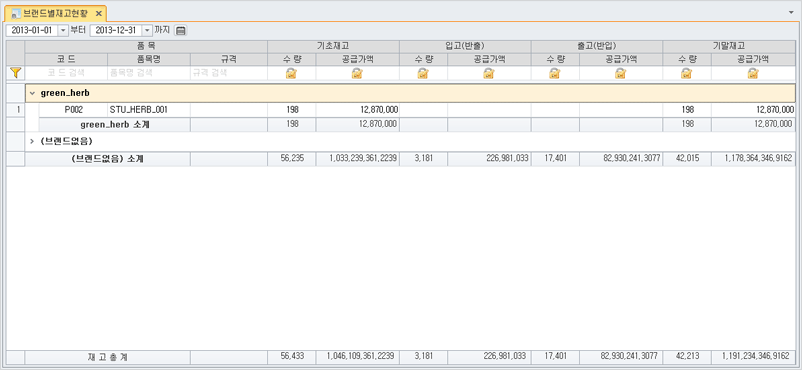The height and width of the screenshot is (370, 802).
Task: Click the 코드 검색 filter field
Action: 66,73
